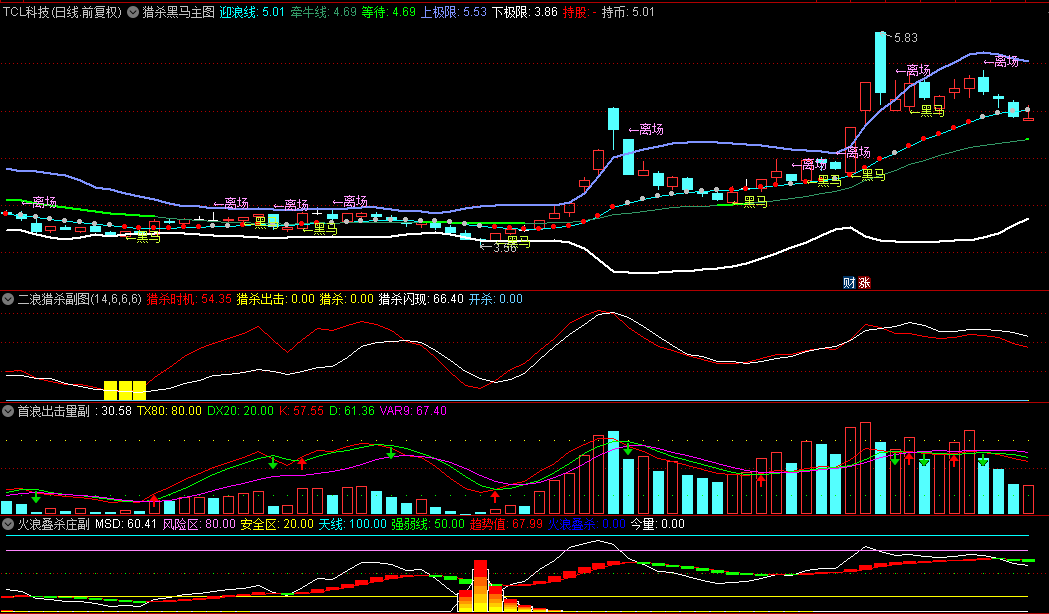Click the 牵牛线 indicator label
Image resolution: width=1049 pixels, height=614 pixels.
point(323,13)
